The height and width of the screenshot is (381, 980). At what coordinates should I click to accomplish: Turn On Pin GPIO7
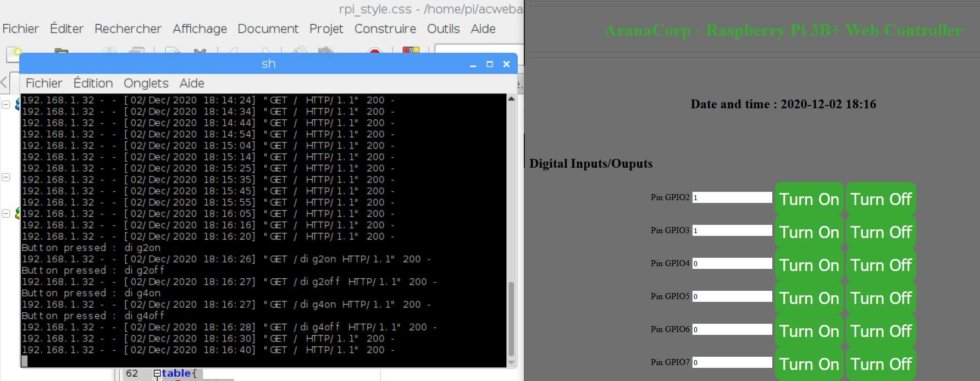(809, 364)
